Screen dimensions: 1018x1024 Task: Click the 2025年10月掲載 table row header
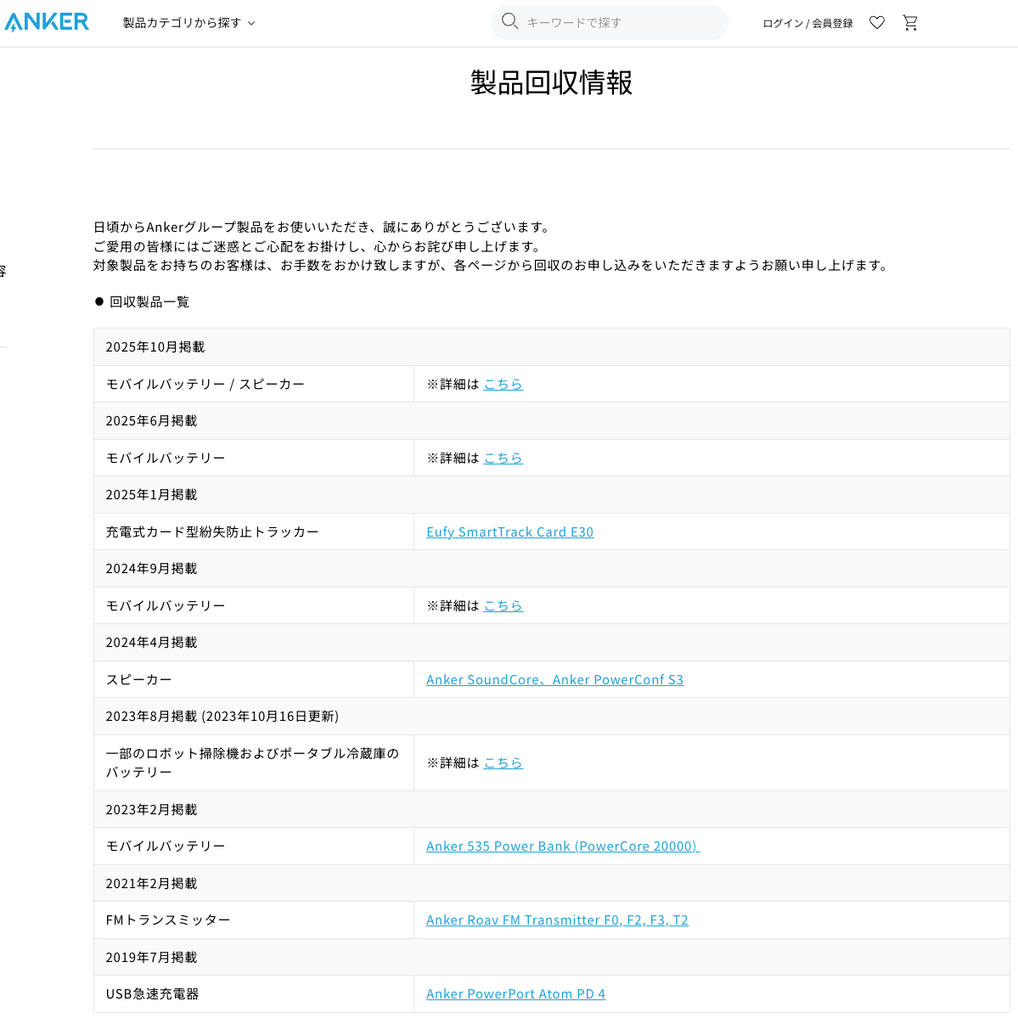click(x=155, y=347)
